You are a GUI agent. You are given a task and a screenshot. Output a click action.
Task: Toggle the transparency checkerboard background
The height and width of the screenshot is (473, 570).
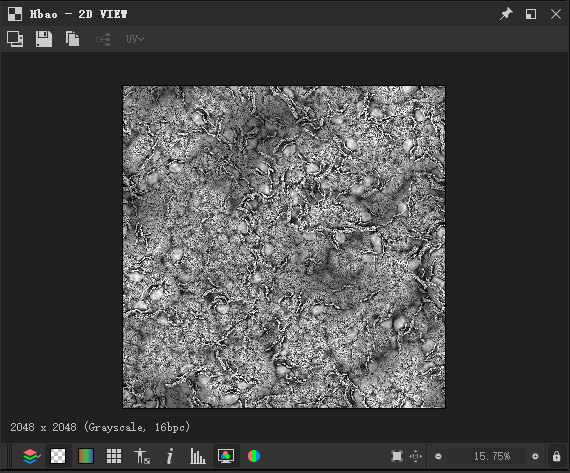tap(58, 456)
